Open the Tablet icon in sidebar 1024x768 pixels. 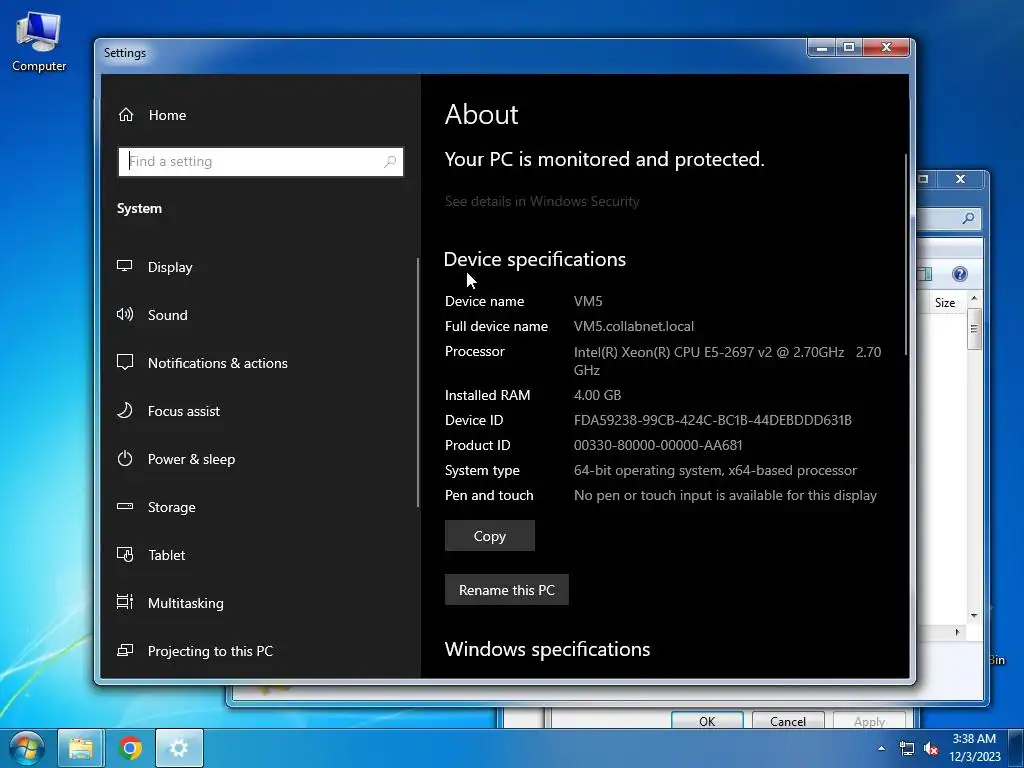[x=125, y=554]
